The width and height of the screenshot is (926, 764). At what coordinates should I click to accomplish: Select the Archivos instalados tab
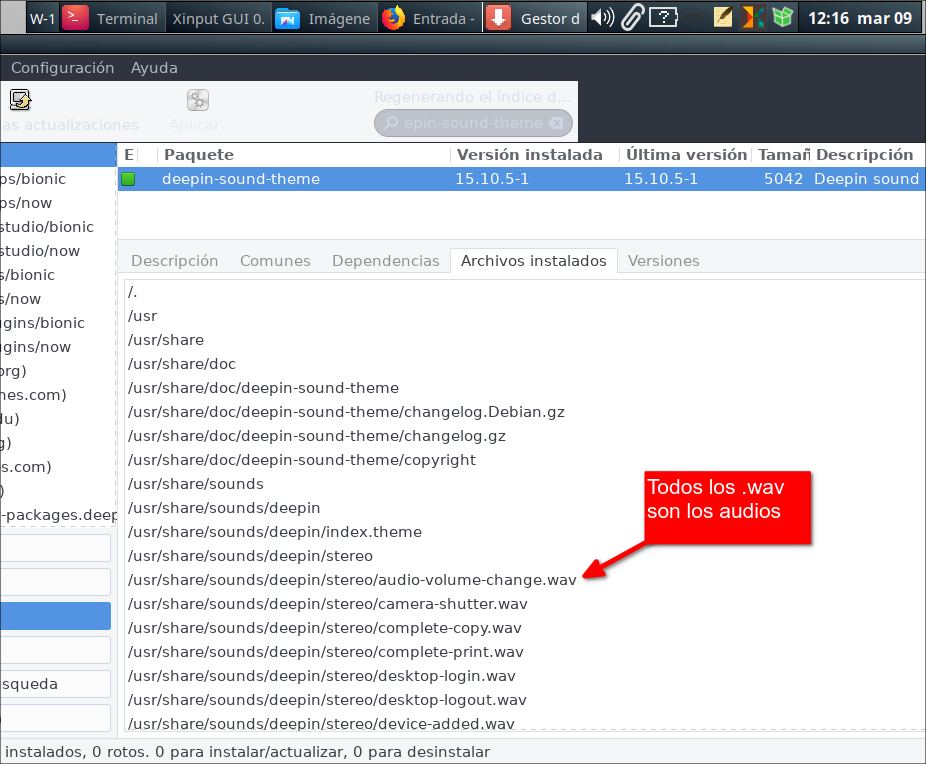pyautogui.click(x=534, y=261)
